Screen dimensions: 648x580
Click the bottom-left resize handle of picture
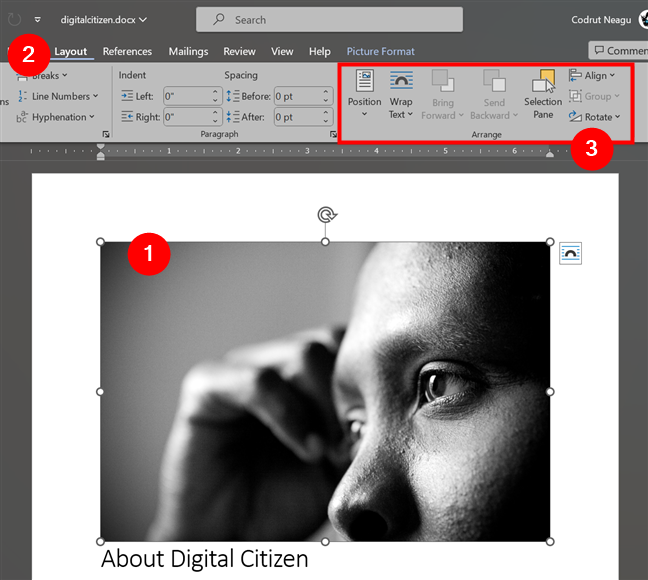pos(100,542)
